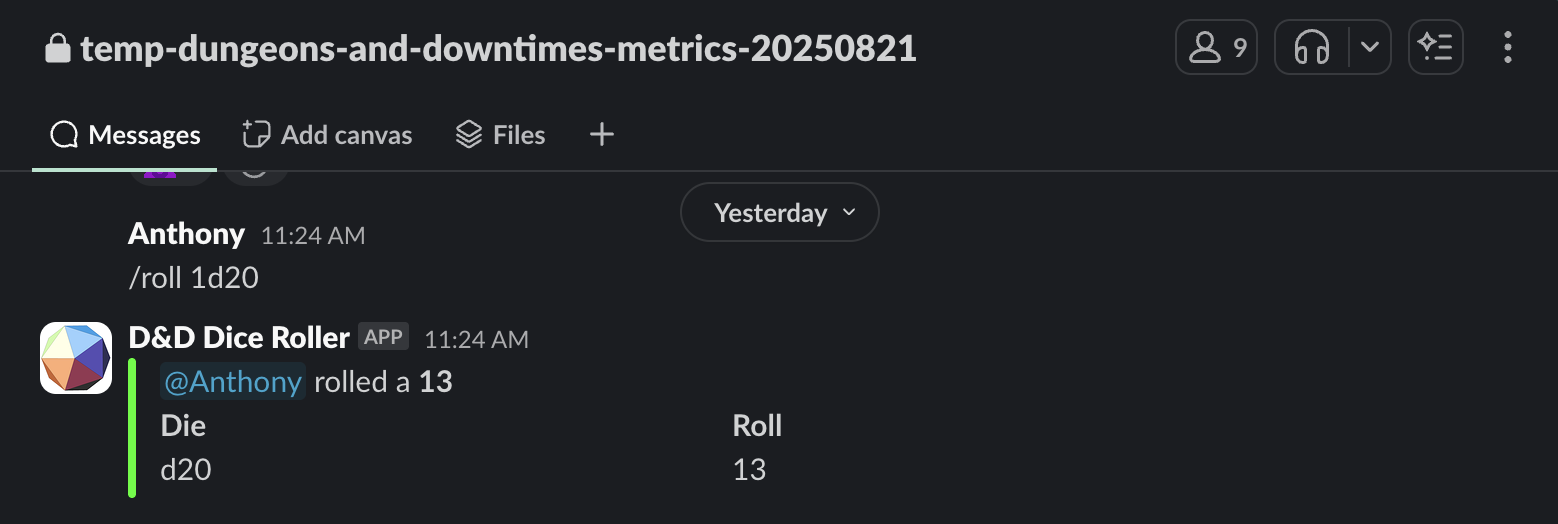View the 9 channel members

(1216, 47)
